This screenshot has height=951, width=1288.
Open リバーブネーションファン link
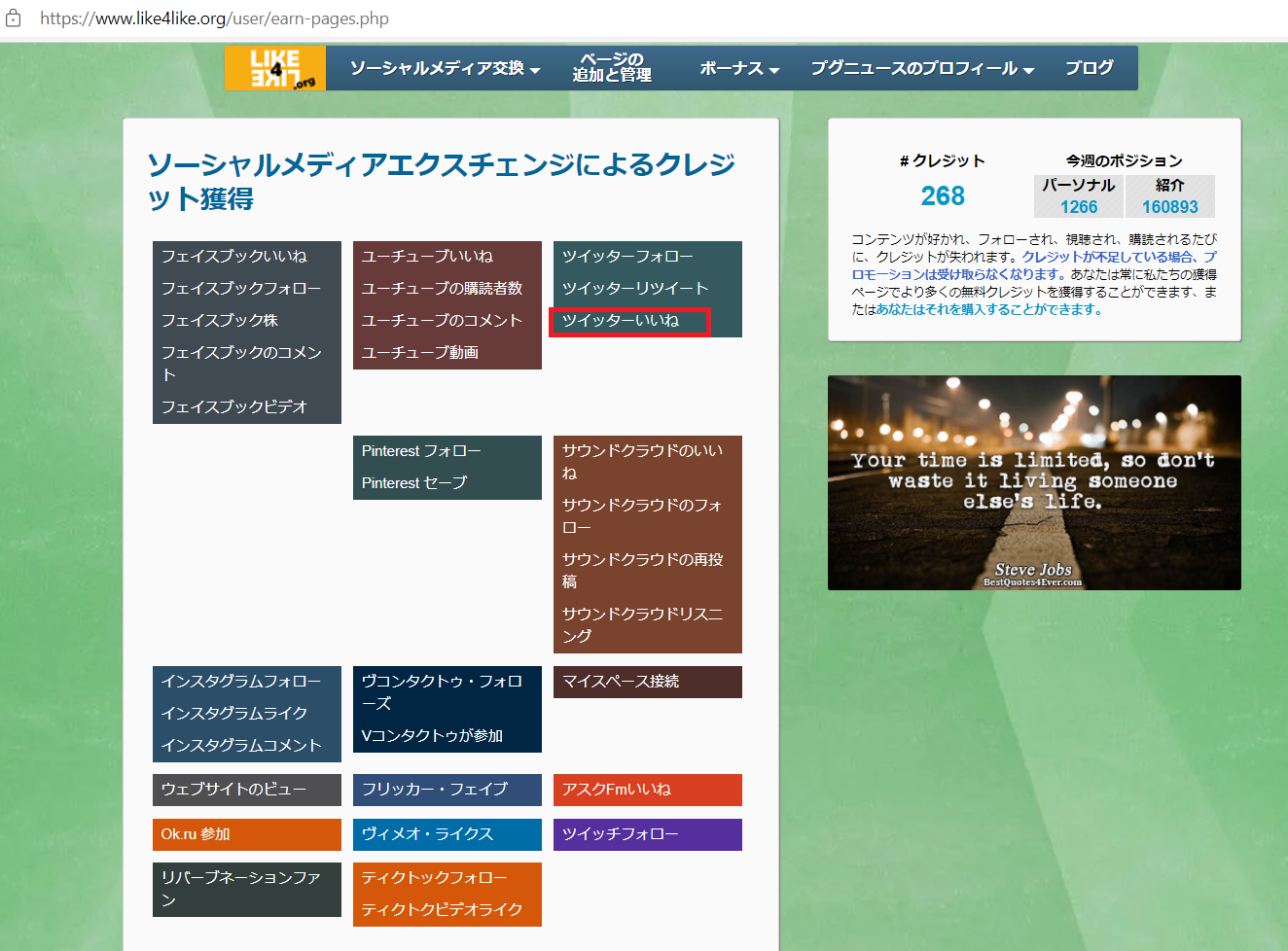[x=241, y=888]
